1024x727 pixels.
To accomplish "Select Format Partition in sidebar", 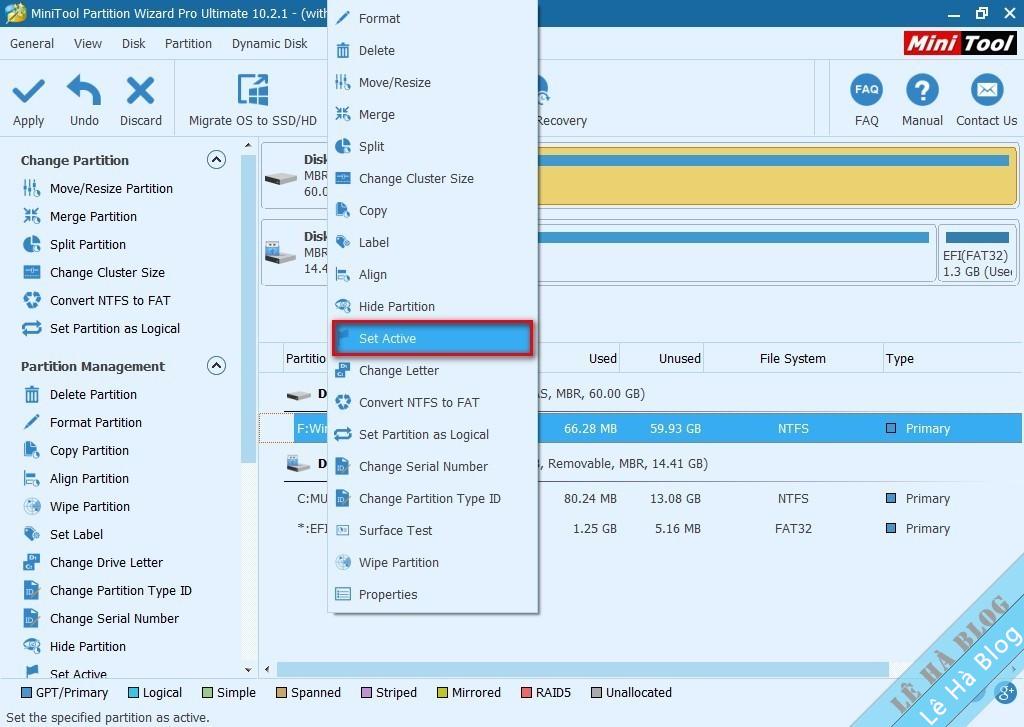I will pos(82,423).
